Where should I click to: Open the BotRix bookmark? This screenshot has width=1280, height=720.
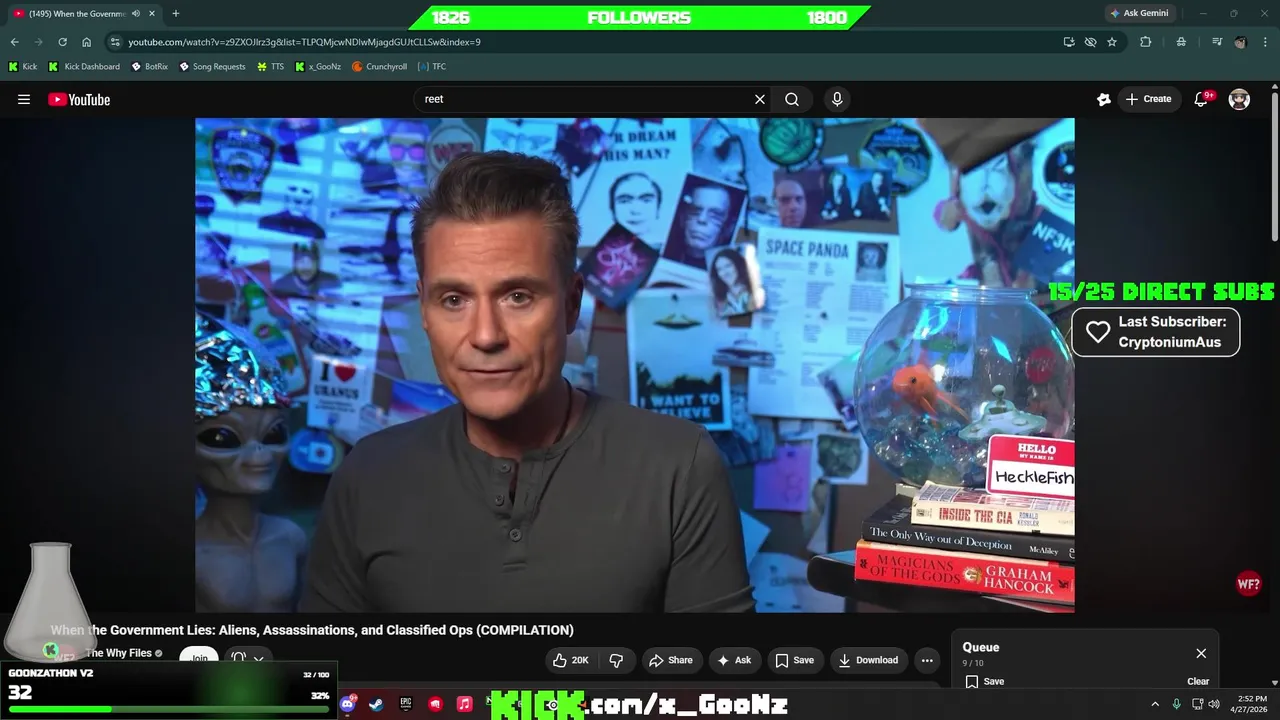tap(150, 66)
